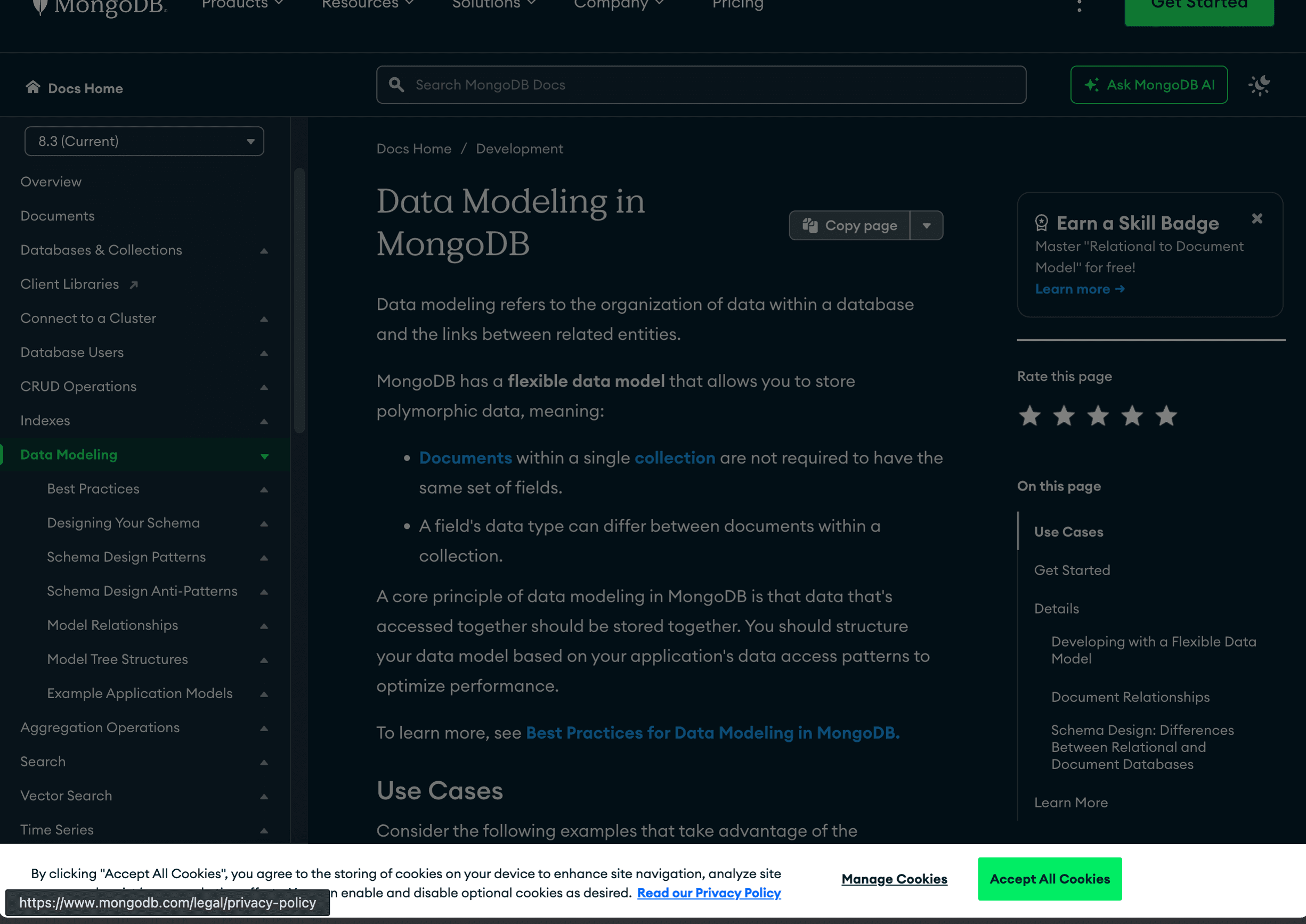Rate the page three stars
Image resolution: width=1306 pixels, height=924 pixels.
1098,416
